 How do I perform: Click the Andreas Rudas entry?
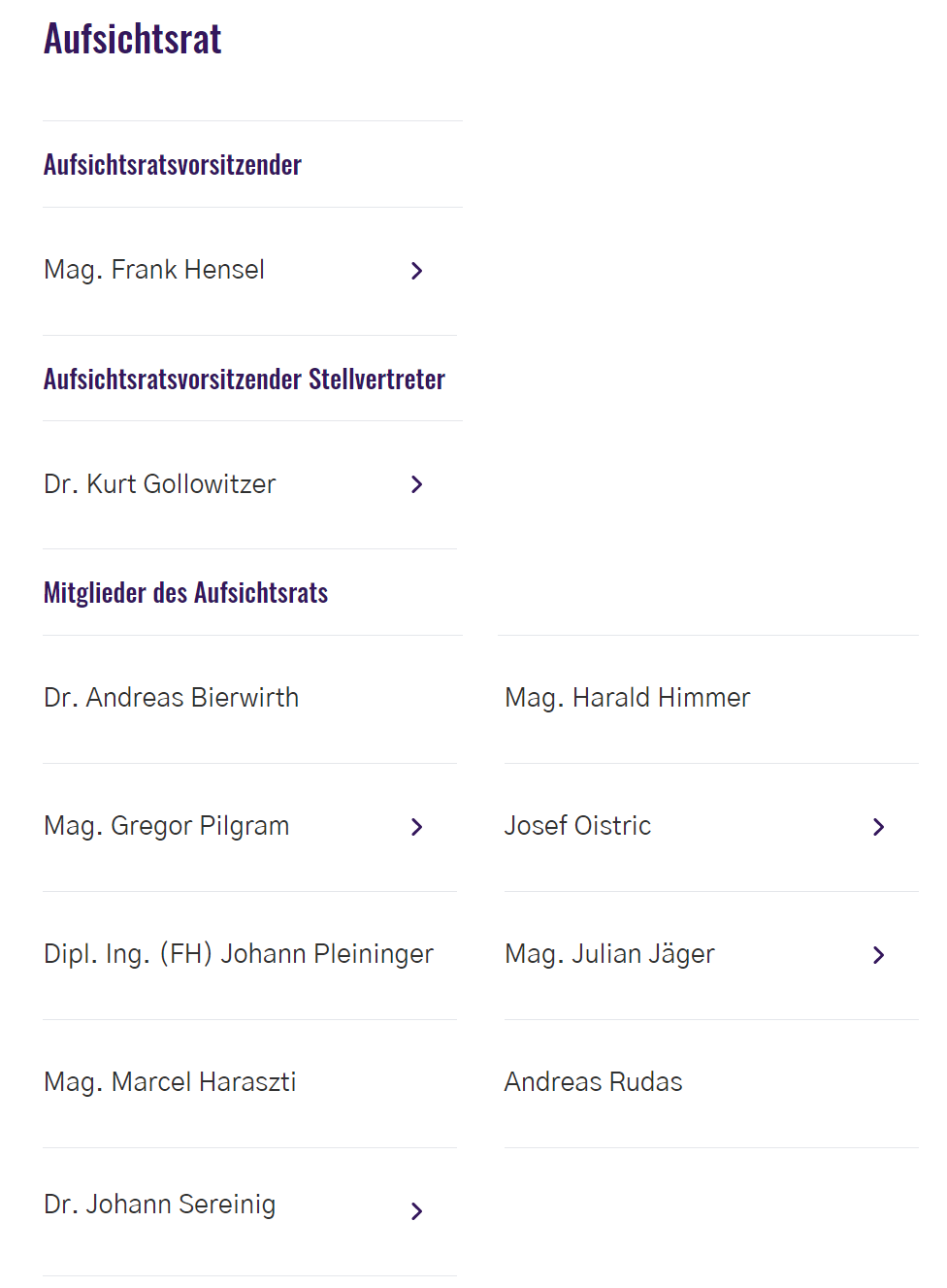(593, 1082)
